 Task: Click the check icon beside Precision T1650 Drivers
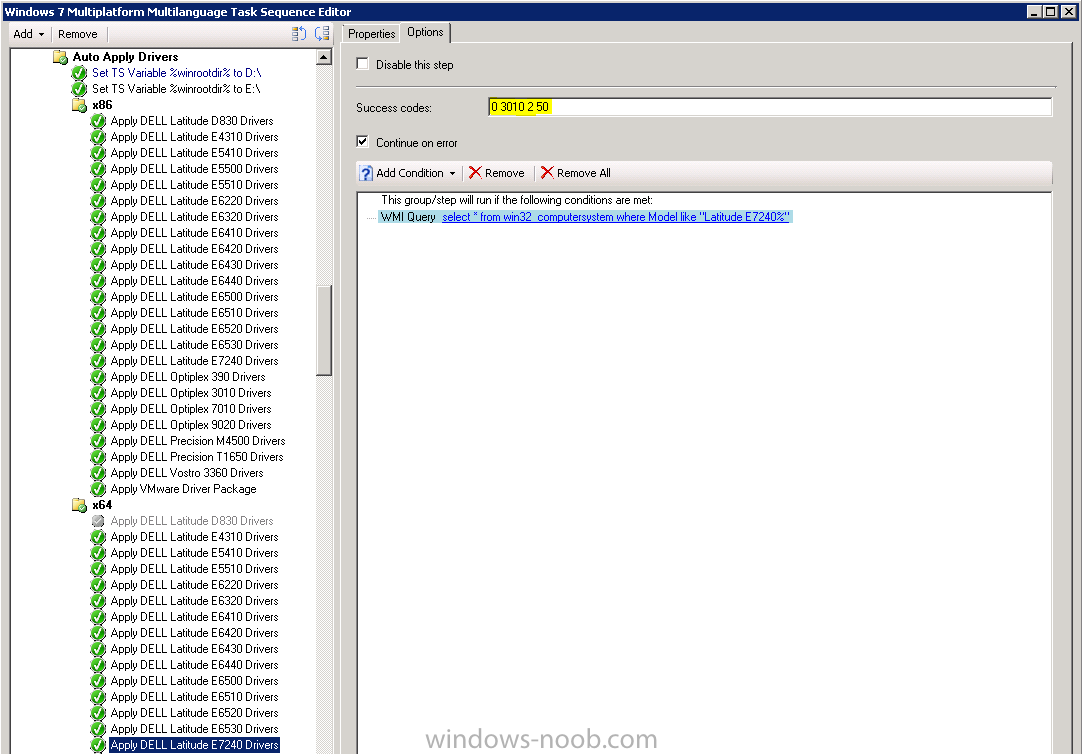pos(98,457)
